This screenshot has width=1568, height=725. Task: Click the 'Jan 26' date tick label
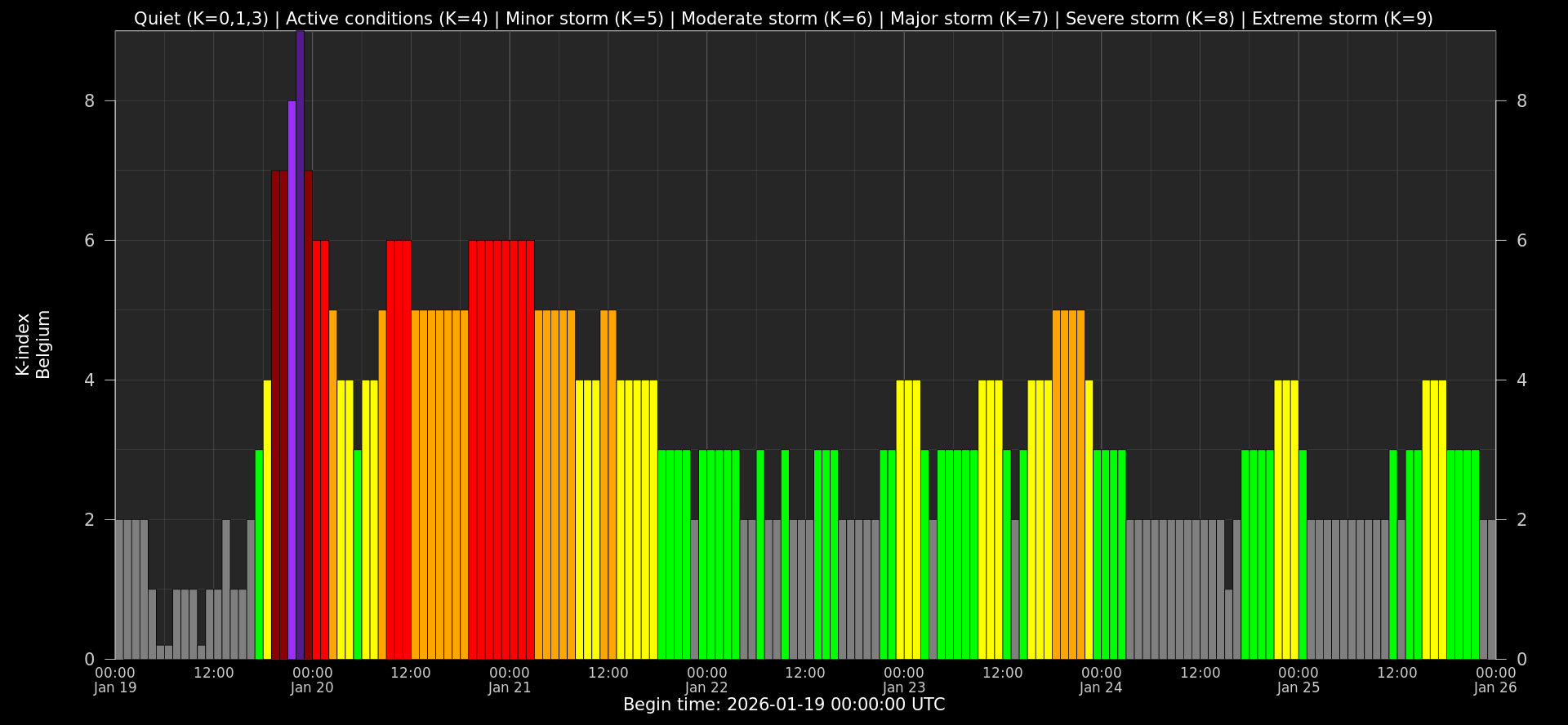1495,687
